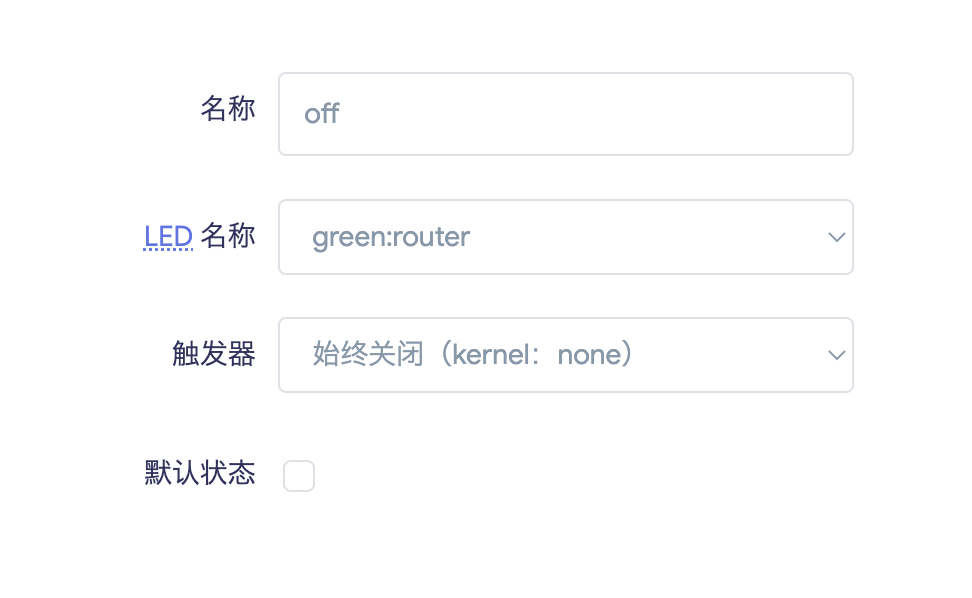The height and width of the screenshot is (598, 972).
Task: Click the underlined LED abbreviation
Action: coord(168,237)
